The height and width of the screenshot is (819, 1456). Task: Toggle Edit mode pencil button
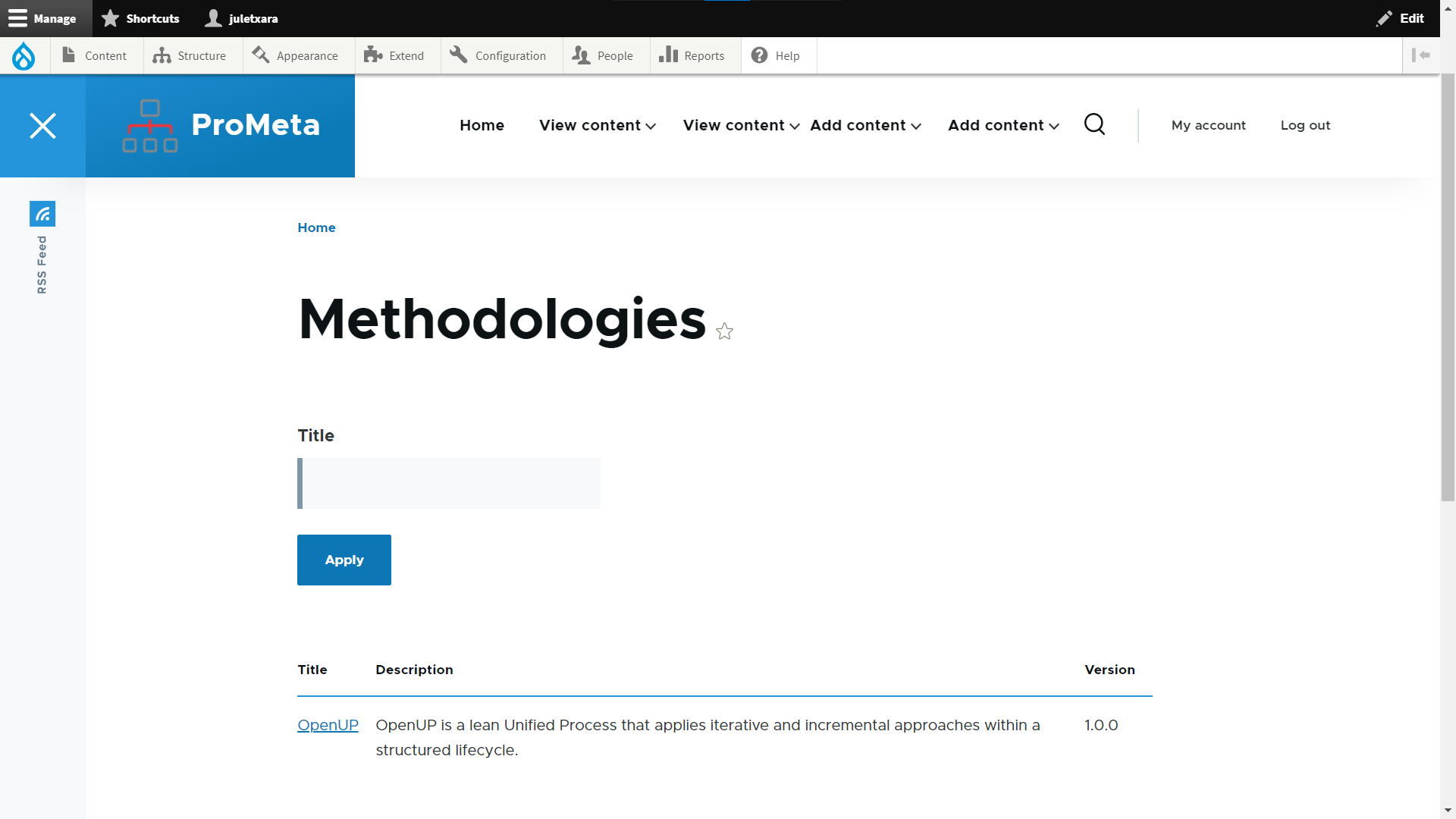[1400, 18]
